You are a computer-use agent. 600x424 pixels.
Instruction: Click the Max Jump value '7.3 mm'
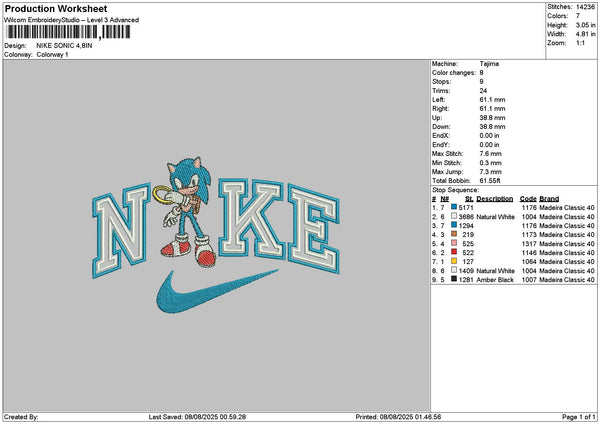[x=490, y=172]
